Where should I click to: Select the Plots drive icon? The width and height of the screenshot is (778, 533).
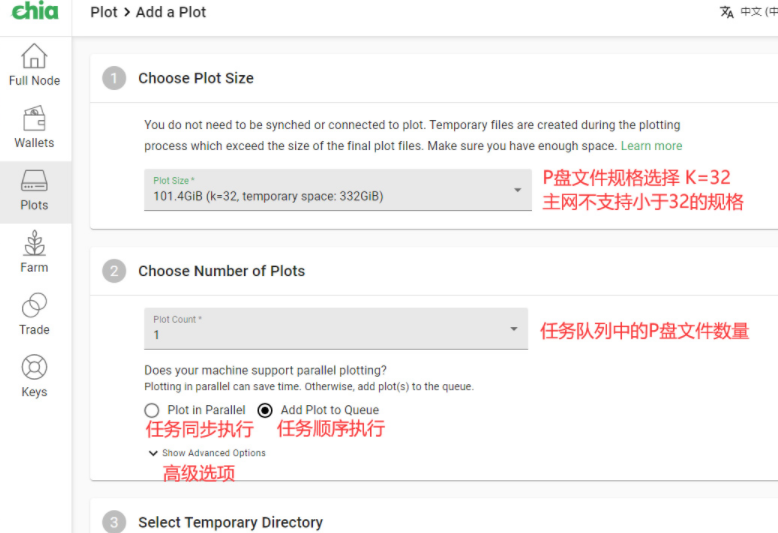click(x=34, y=181)
